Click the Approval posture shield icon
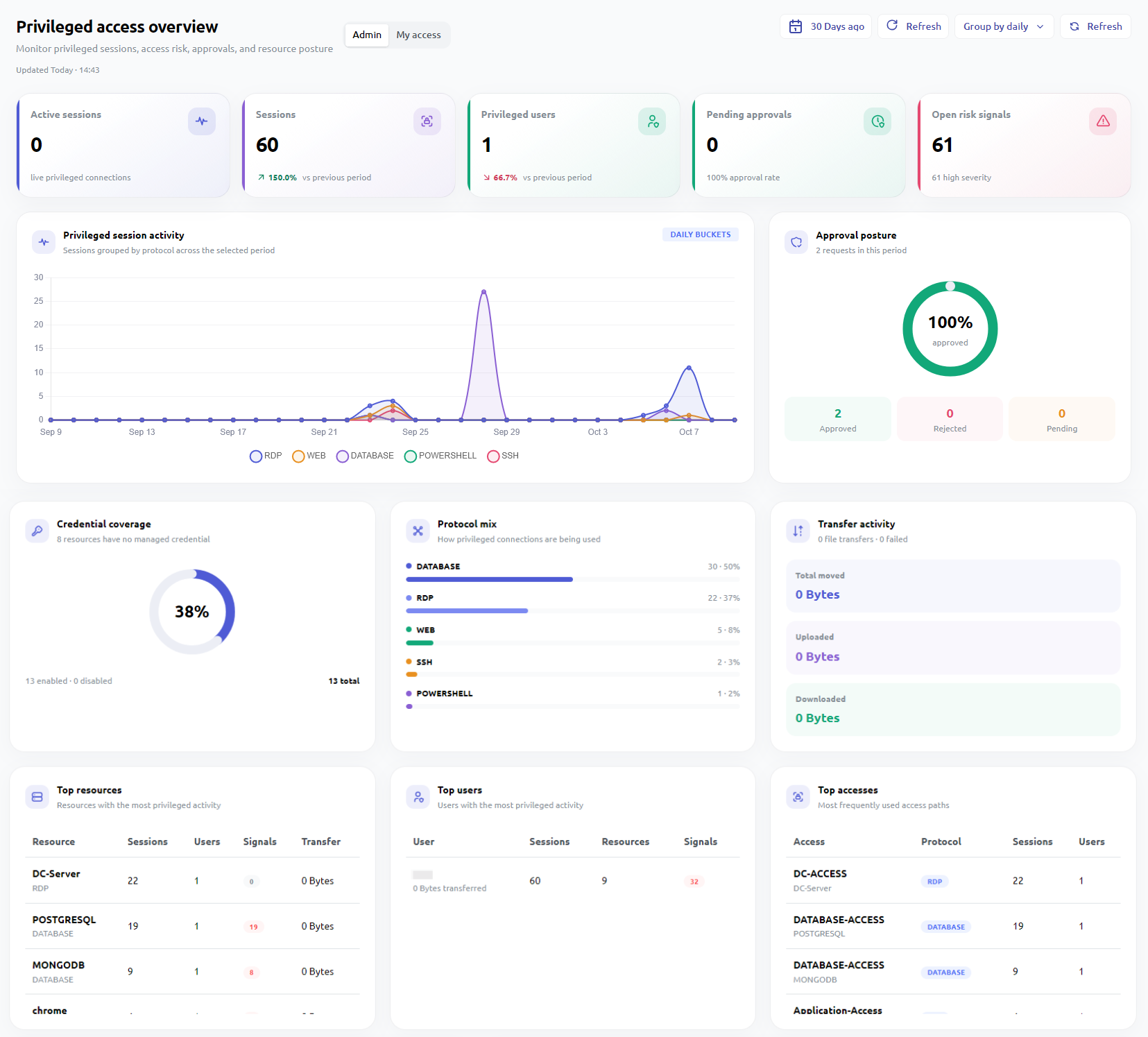 (796, 242)
